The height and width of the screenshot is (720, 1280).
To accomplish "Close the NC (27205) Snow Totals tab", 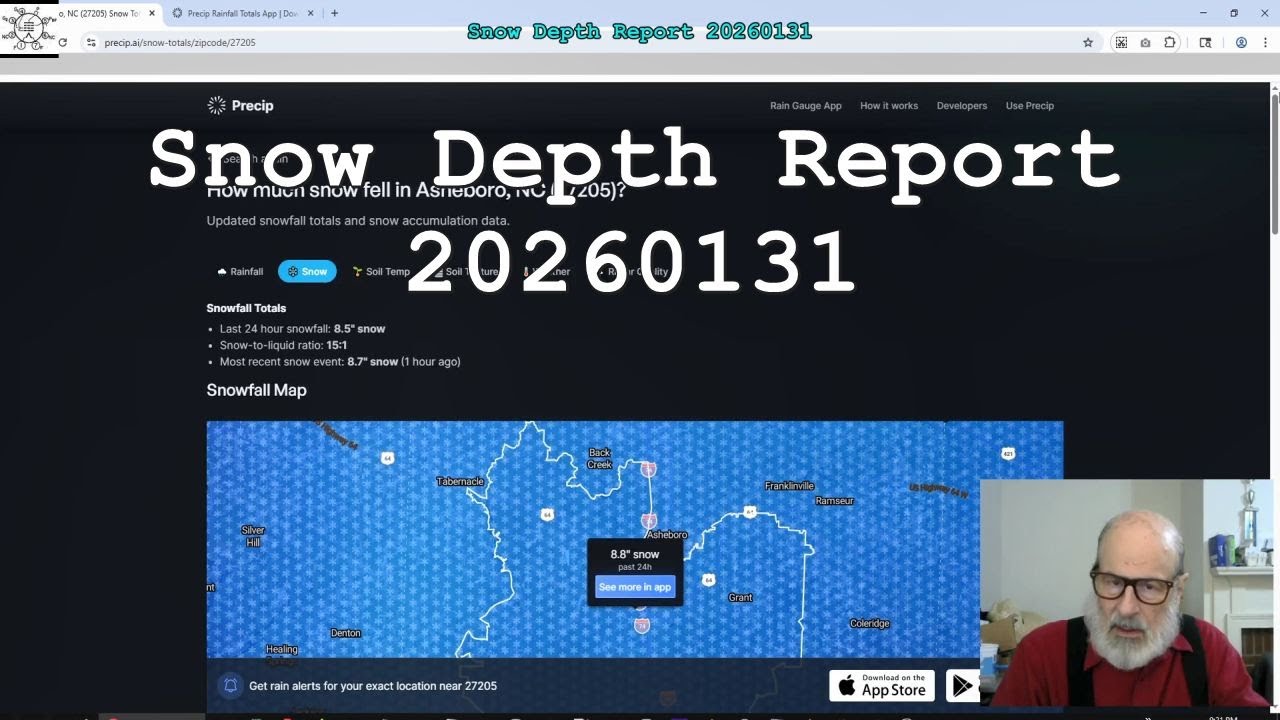I will tap(152, 13).
